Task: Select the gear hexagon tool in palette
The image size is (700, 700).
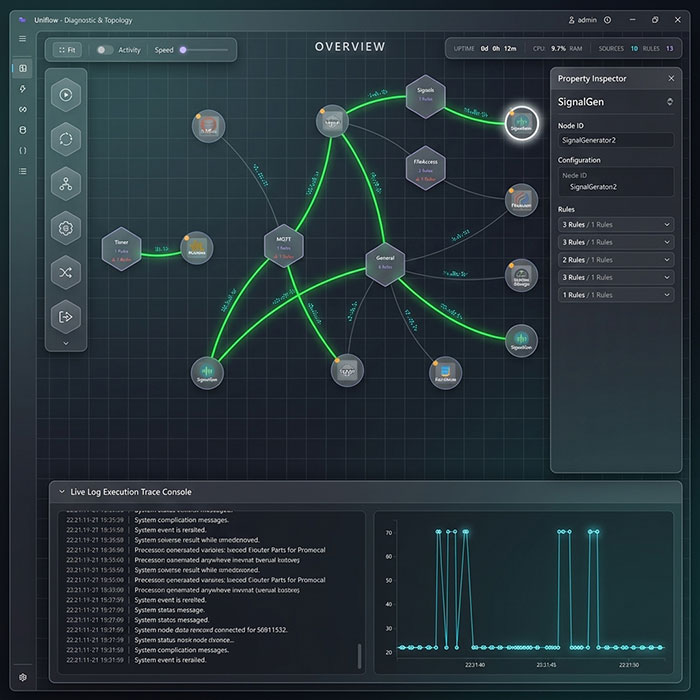Action: (x=66, y=228)
